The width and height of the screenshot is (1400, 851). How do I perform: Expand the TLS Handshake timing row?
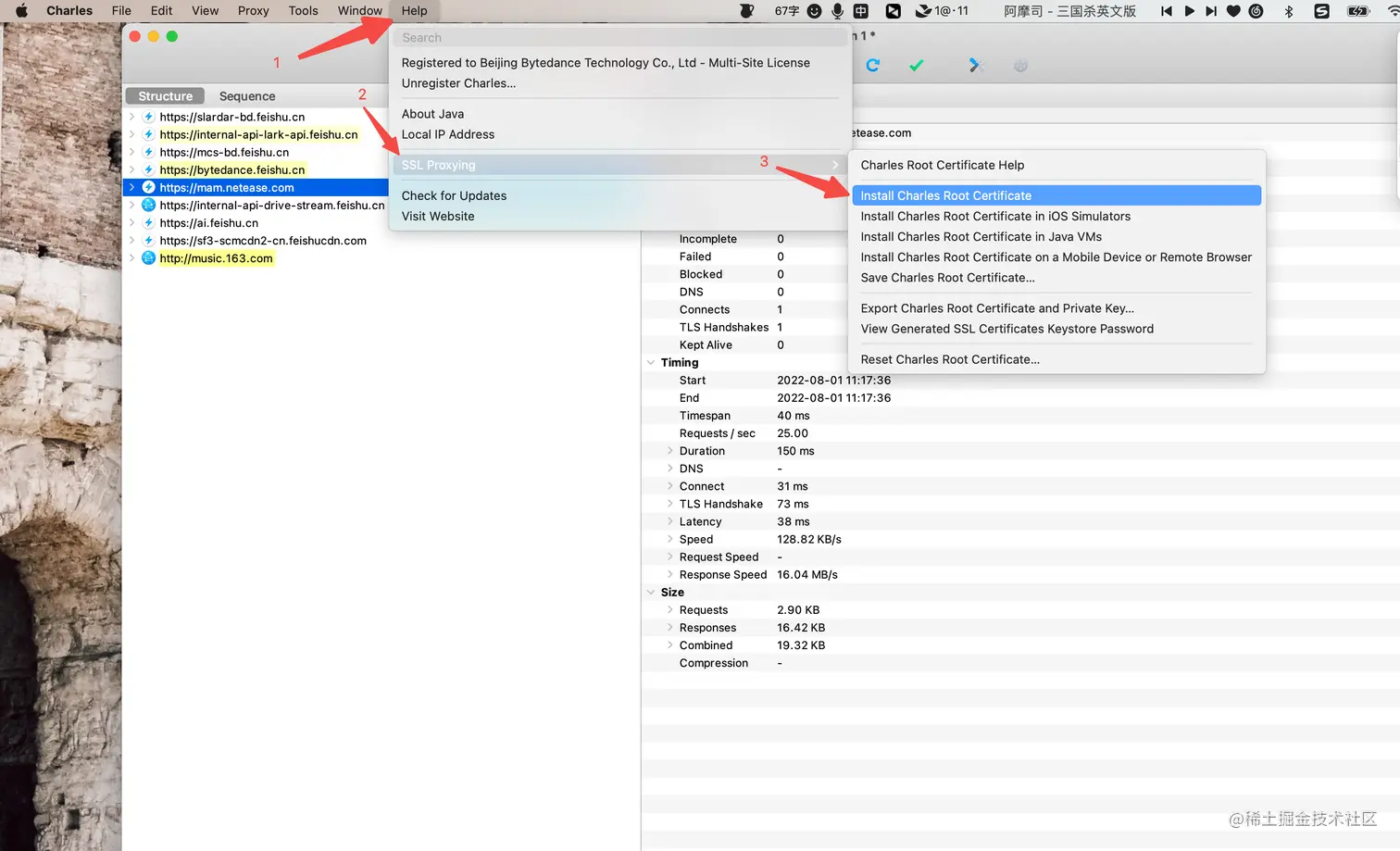(670, 504)
